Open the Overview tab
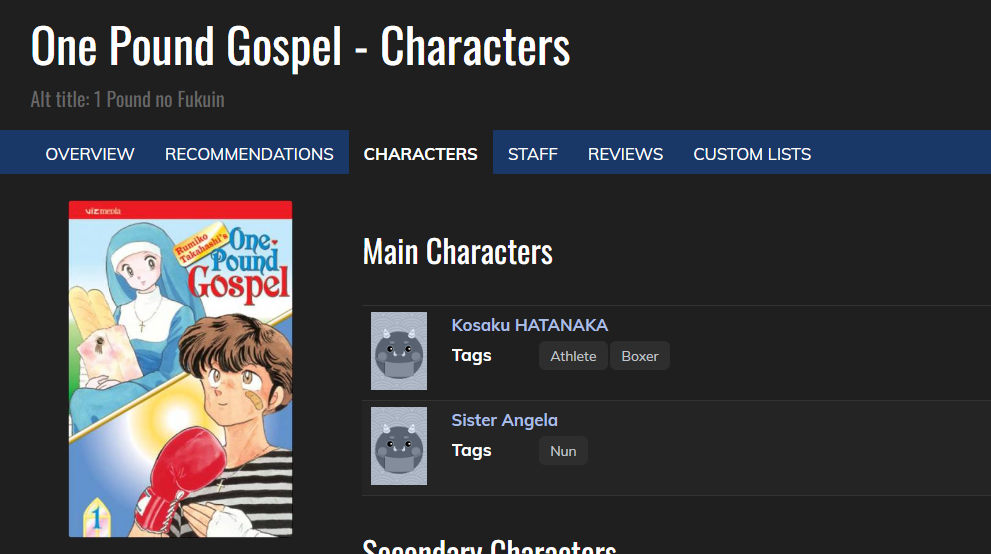 click(90, 154)
